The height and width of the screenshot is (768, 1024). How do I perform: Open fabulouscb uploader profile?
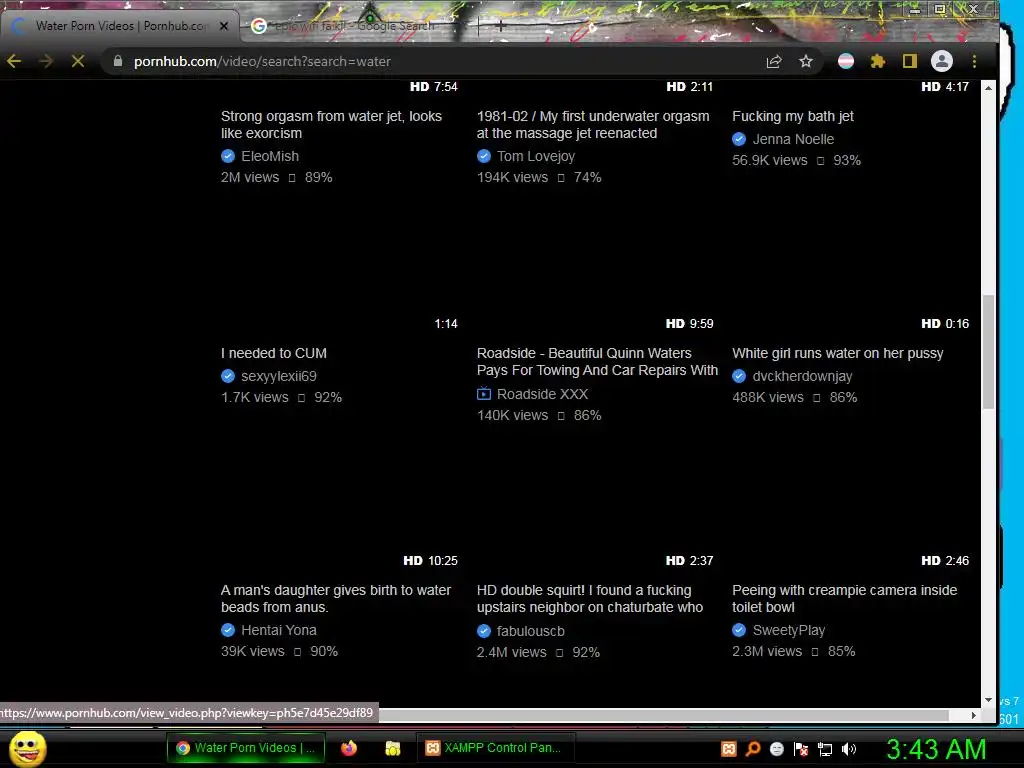[530, 632]
